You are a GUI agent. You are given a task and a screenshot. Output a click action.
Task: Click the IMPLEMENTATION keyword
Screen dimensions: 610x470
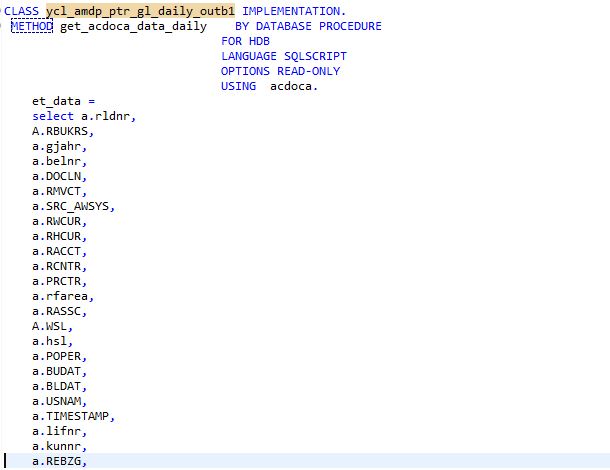pos(294,11)
